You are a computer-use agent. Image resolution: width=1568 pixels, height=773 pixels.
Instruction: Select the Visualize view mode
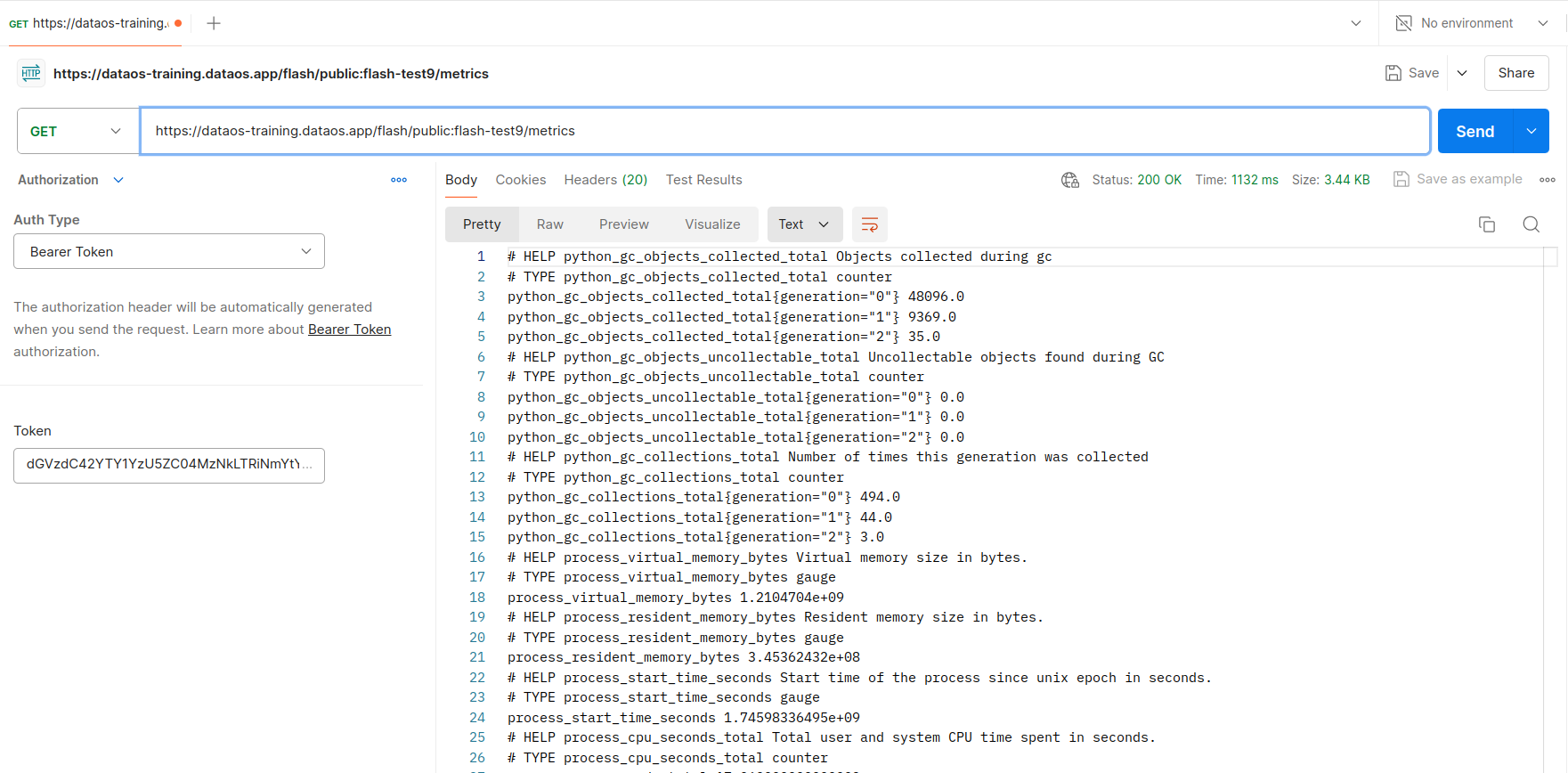pos(712,224)
